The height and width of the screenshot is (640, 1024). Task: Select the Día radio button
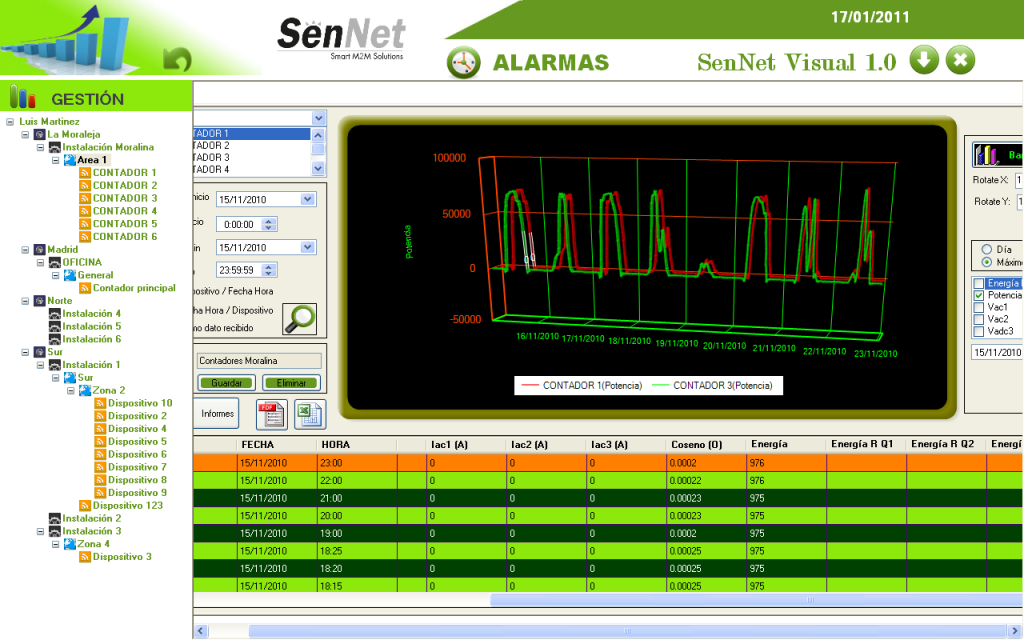click(x=987, y=249)
